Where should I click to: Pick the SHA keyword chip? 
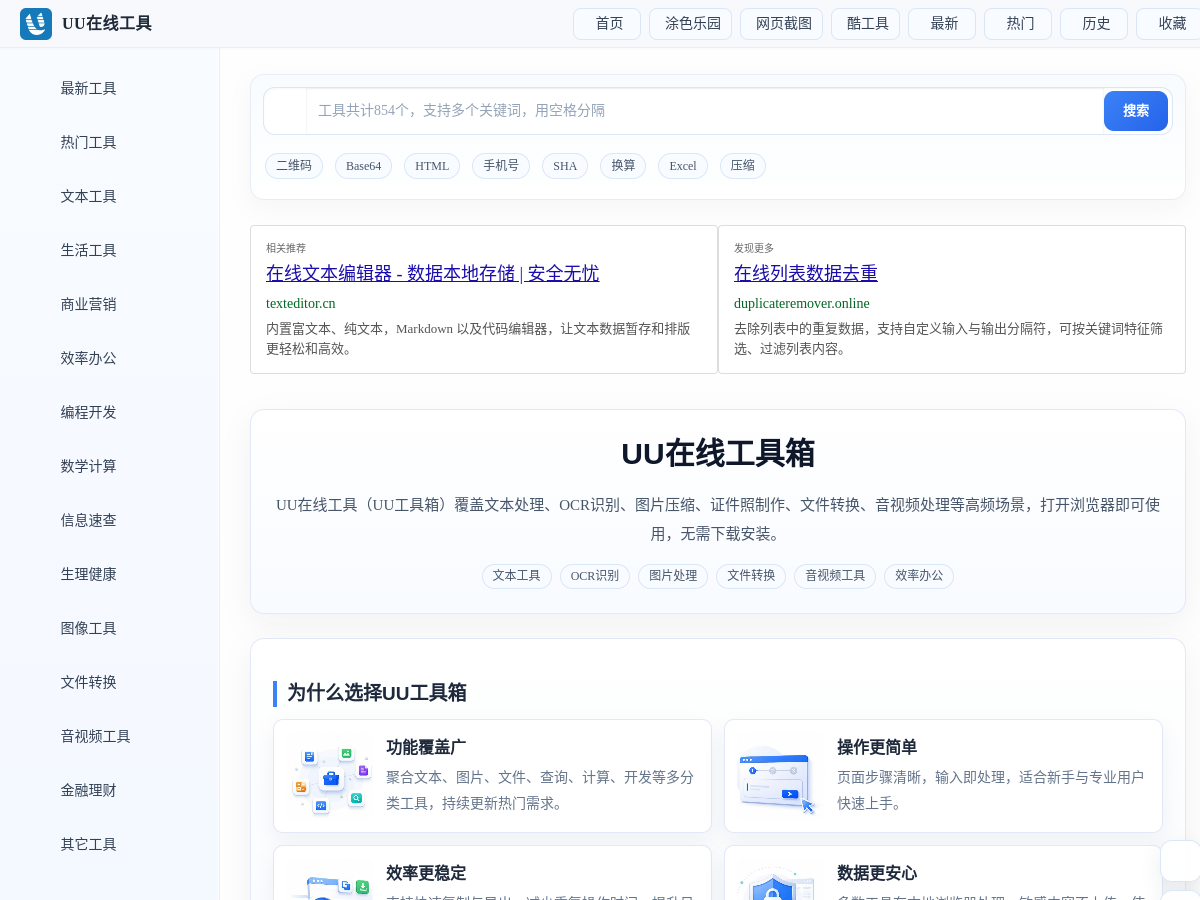[x=565, y=166]
